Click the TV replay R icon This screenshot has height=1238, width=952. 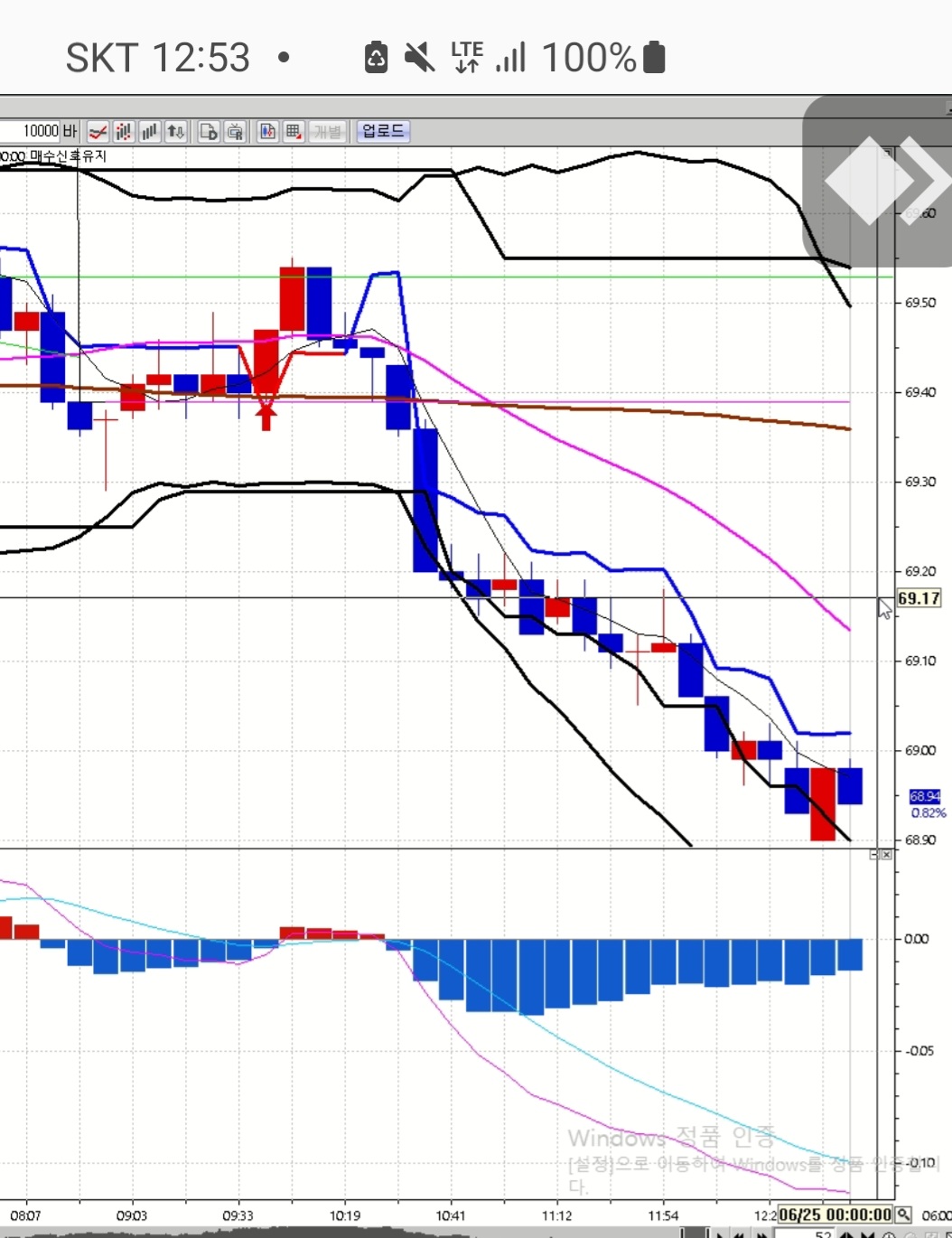235,132
